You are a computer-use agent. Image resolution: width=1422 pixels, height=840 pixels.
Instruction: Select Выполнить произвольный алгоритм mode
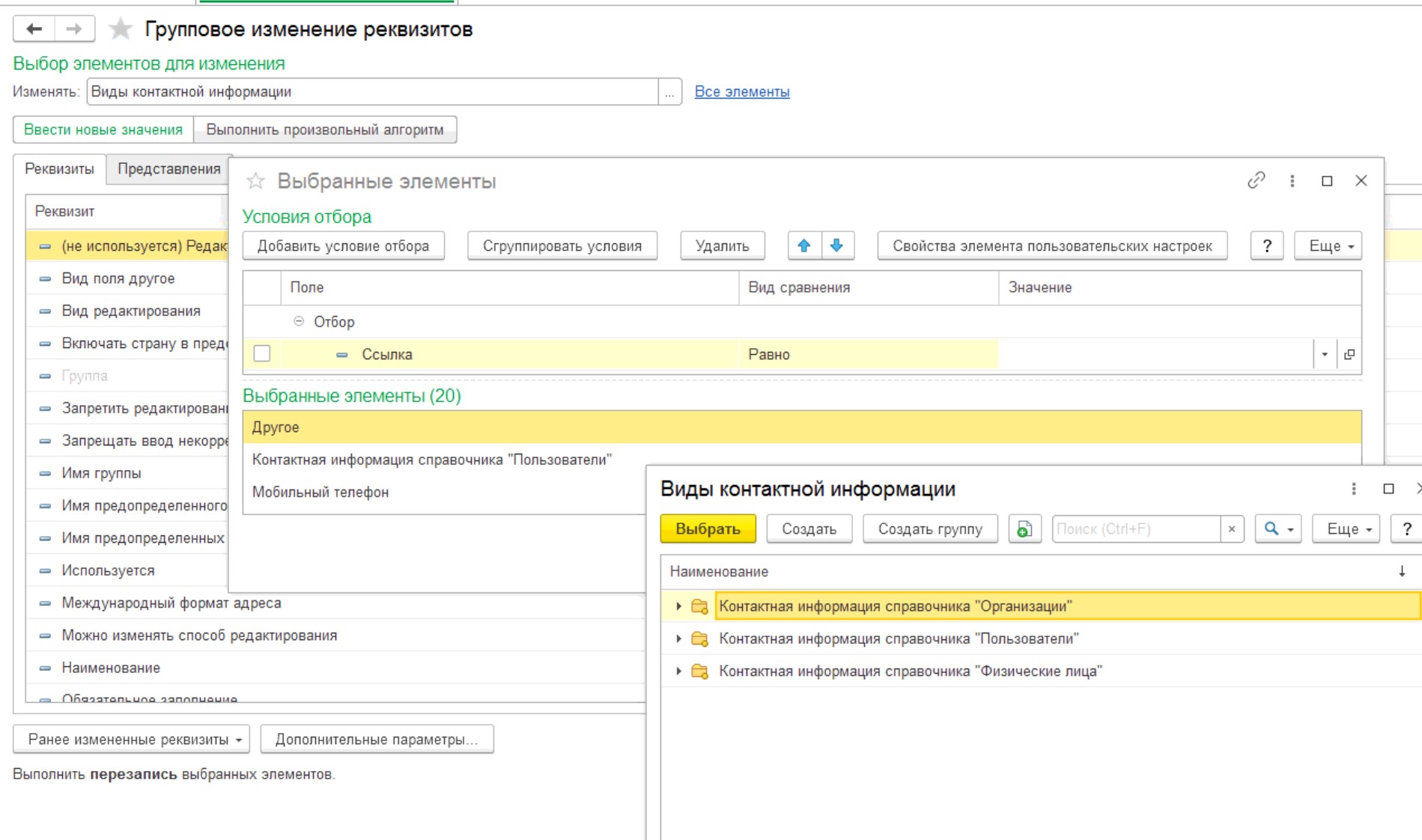point(325,130)
